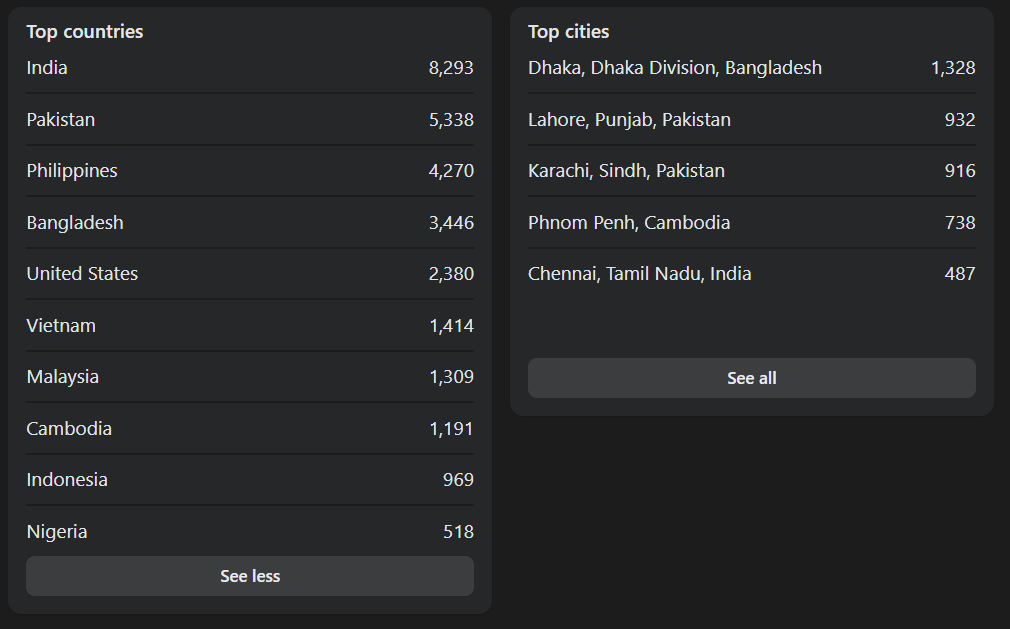Click Phnom Penh, Cambodia city row

pos(752,223)
